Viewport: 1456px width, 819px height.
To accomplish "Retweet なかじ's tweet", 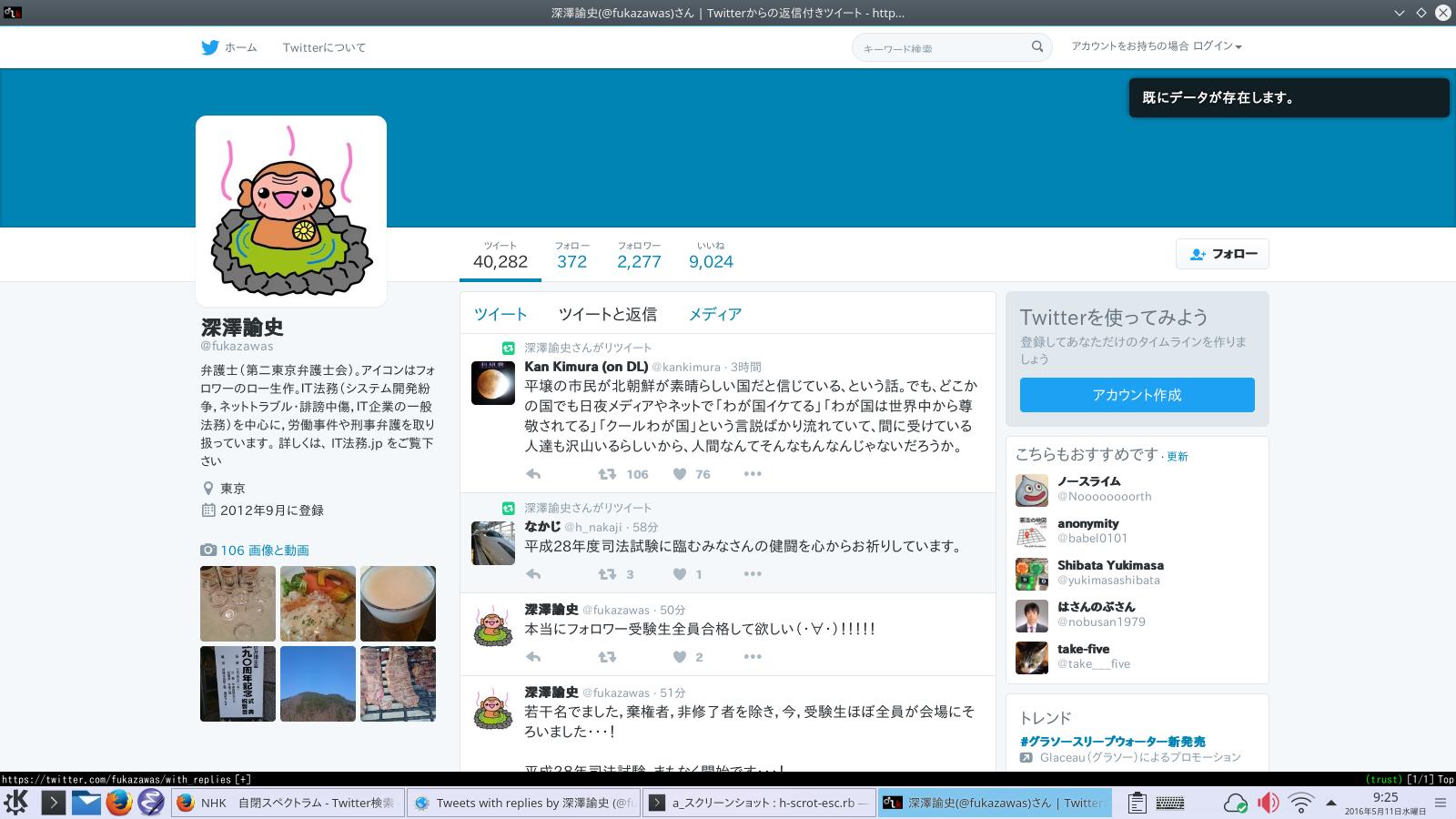I will click(607, 574).
